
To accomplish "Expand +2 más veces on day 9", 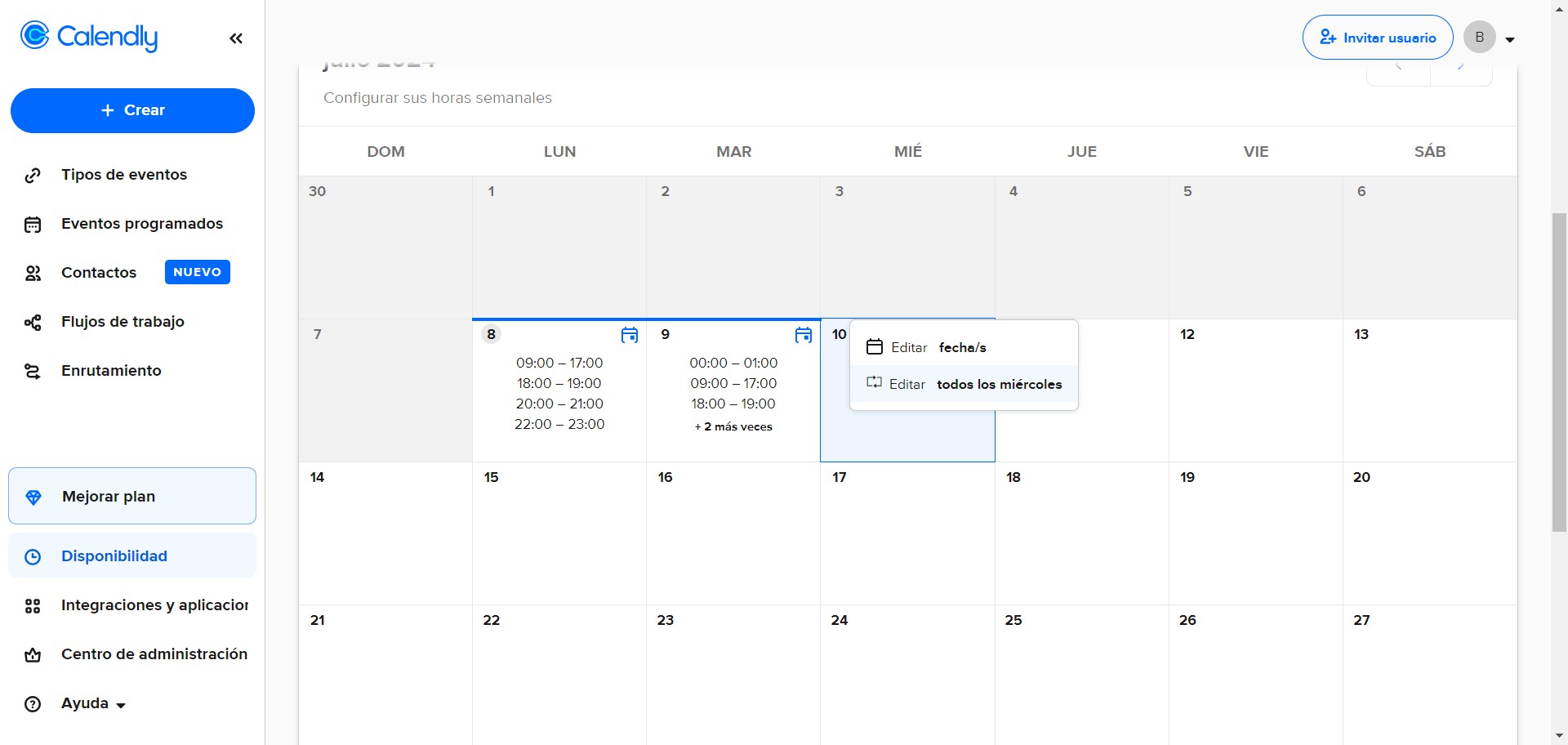I will 733,426.
